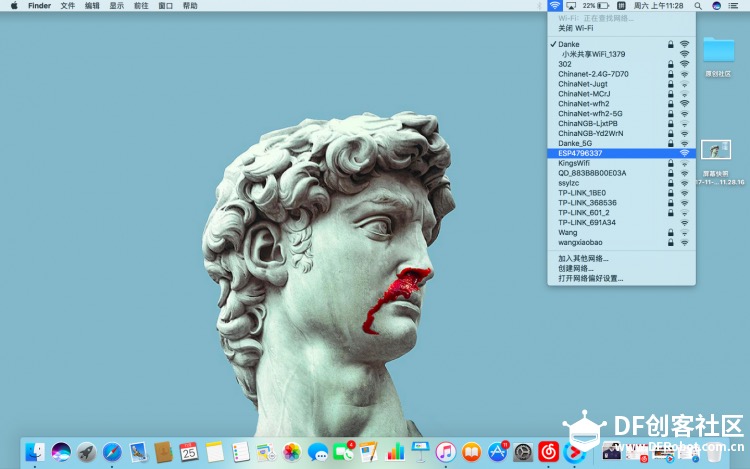Image resolution: width=750 pixels, height=469 pixels.
Task: Choose 加入其他网络… option
Action: 621,259
